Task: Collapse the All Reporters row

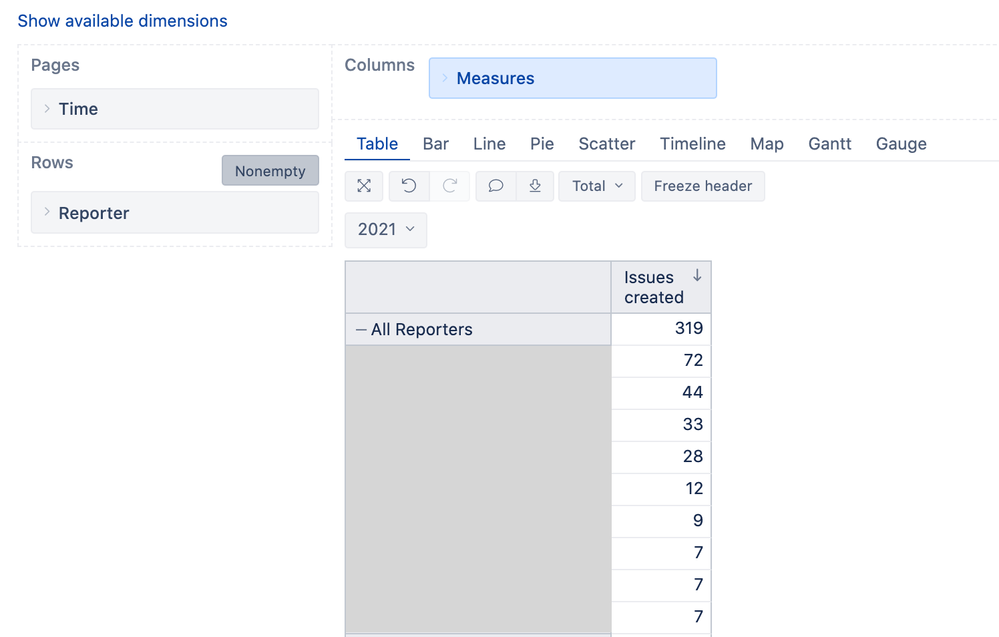Action: [361, 329]
